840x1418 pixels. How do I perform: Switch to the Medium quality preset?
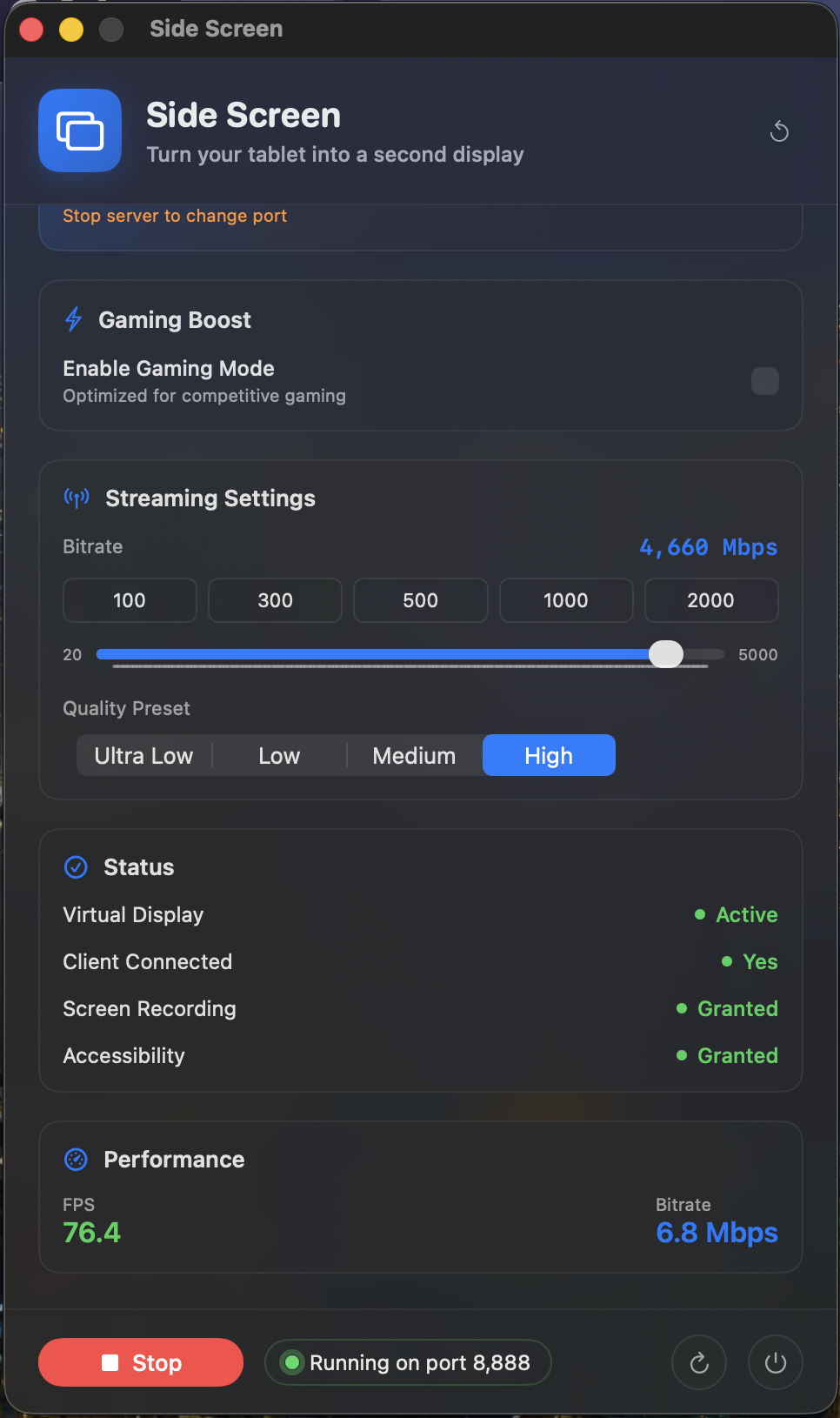click(414, 755)
